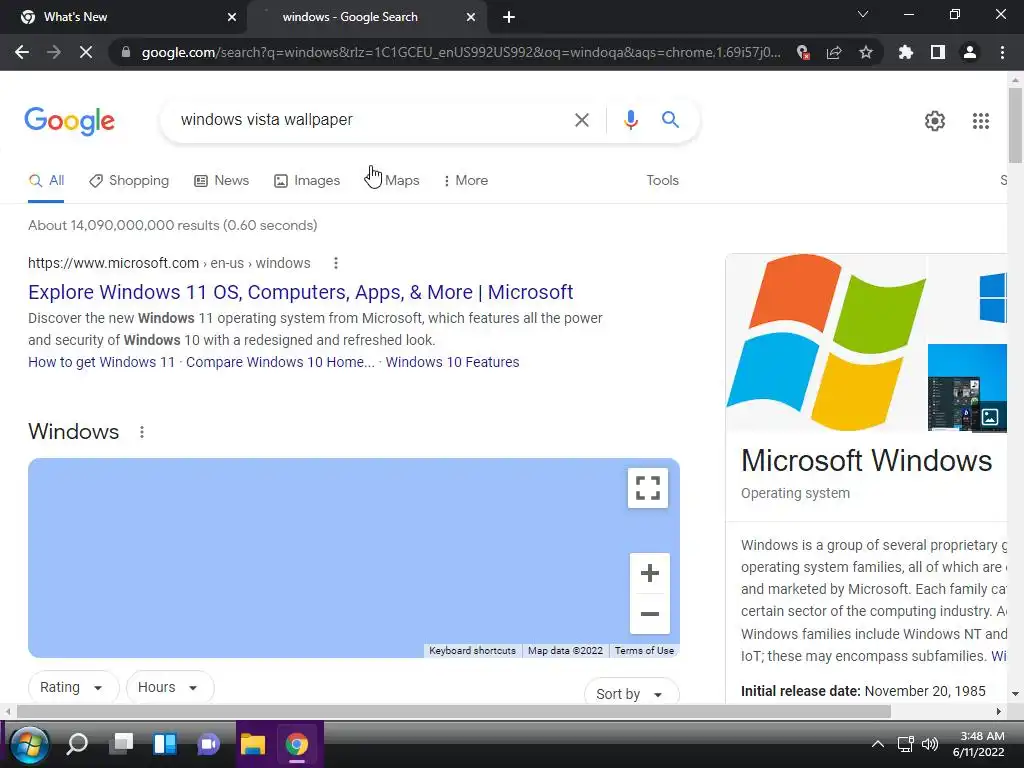Image resolution: width=1024 pixels, height=768 pixels.
Task: Open Windows 10 Features link
Action: [x=452, y=362]
